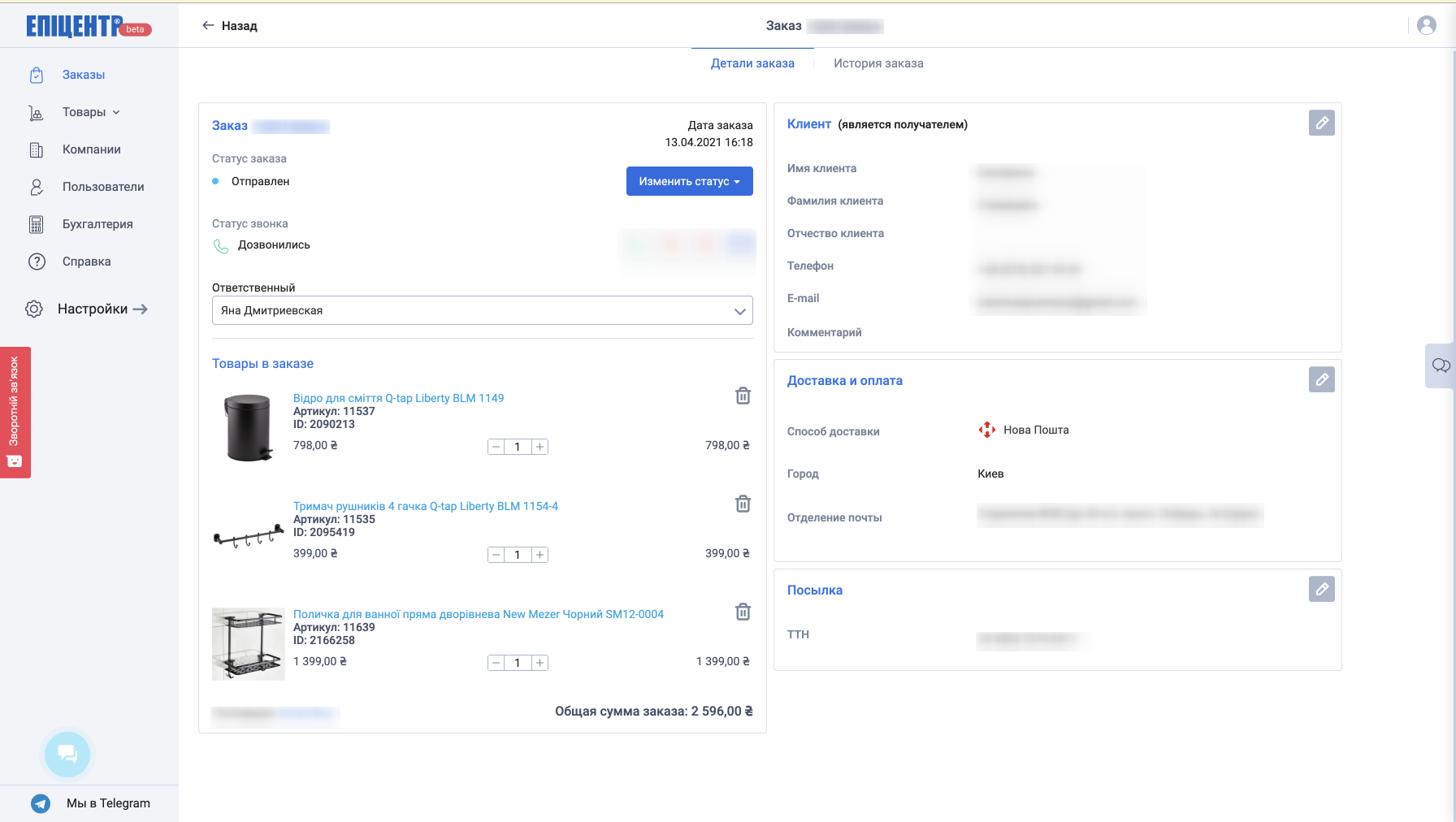The width and height of the screenshot is (1456, 822).
Task: Open side messages panel icon
Action: (1441, 366)
